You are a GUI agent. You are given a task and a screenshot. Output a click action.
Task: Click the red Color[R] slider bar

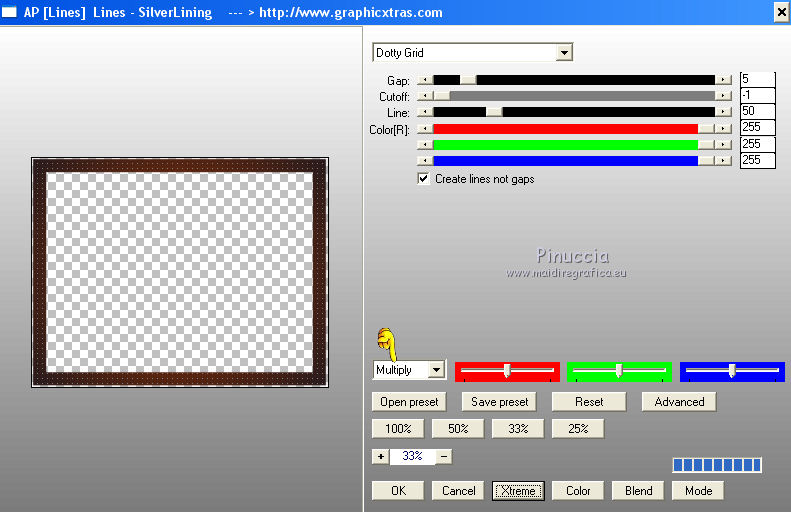point(574,129)
